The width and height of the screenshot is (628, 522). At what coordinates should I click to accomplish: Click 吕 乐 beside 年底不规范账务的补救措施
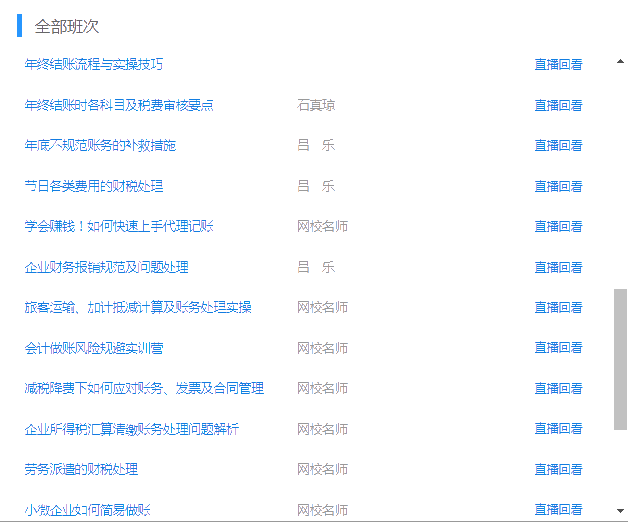tap(316, 145)
